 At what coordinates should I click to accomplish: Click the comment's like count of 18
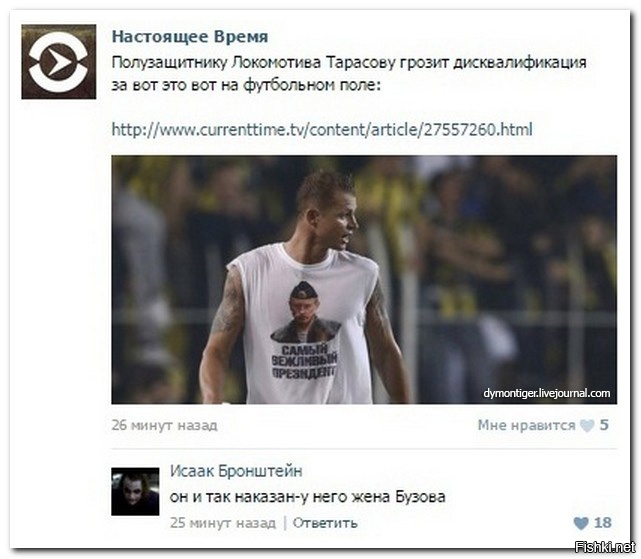click(x=603, y=523)
